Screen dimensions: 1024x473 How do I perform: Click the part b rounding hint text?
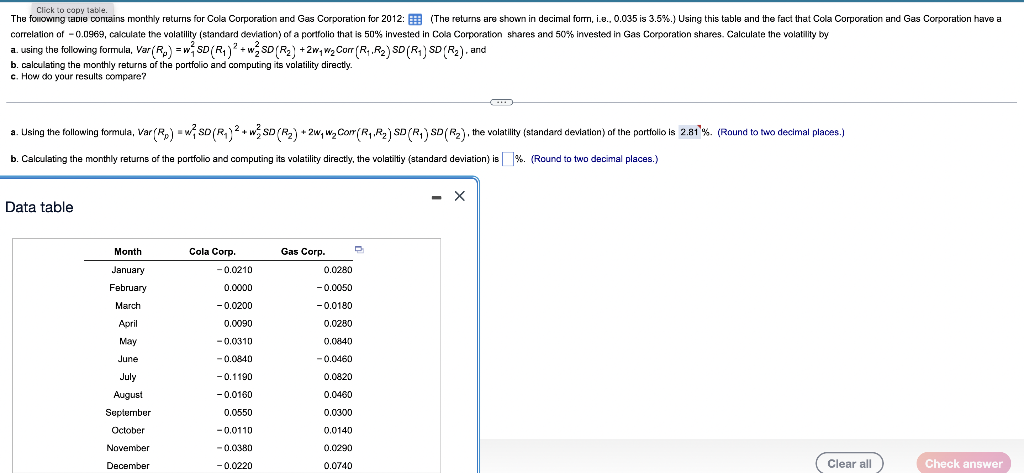pos(594,159)
